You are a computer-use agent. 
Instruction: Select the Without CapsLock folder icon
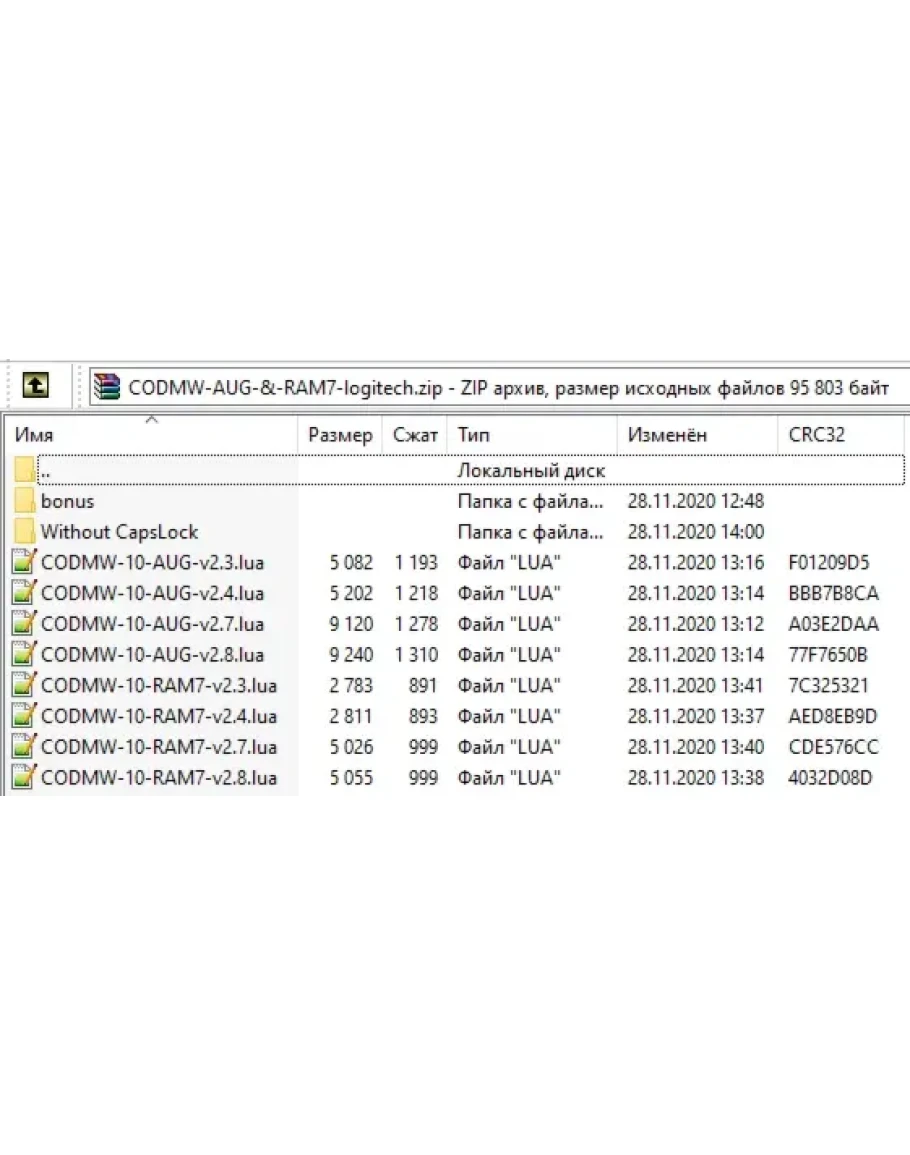25,531
